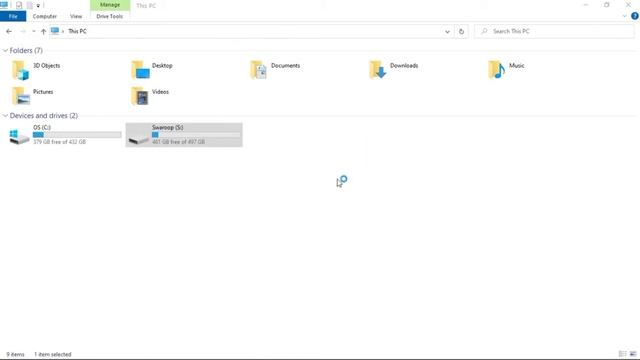Click the Manage contextual tab
Screen dimensions: 640x360
pos(110,5)
